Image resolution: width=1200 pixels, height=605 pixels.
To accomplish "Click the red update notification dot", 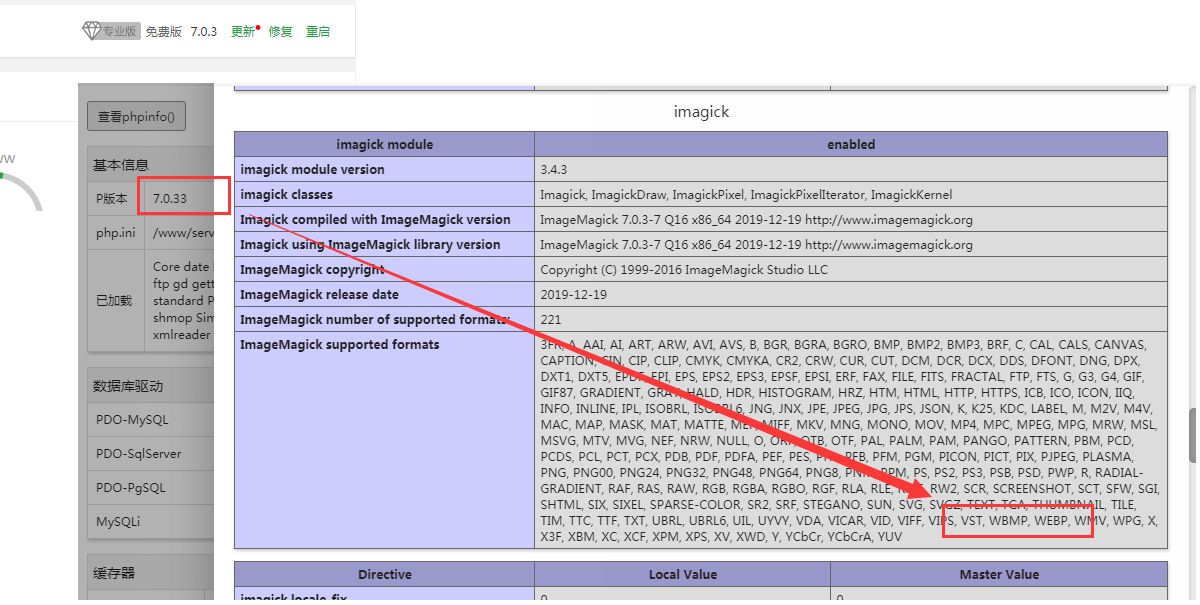I will 258,27.
